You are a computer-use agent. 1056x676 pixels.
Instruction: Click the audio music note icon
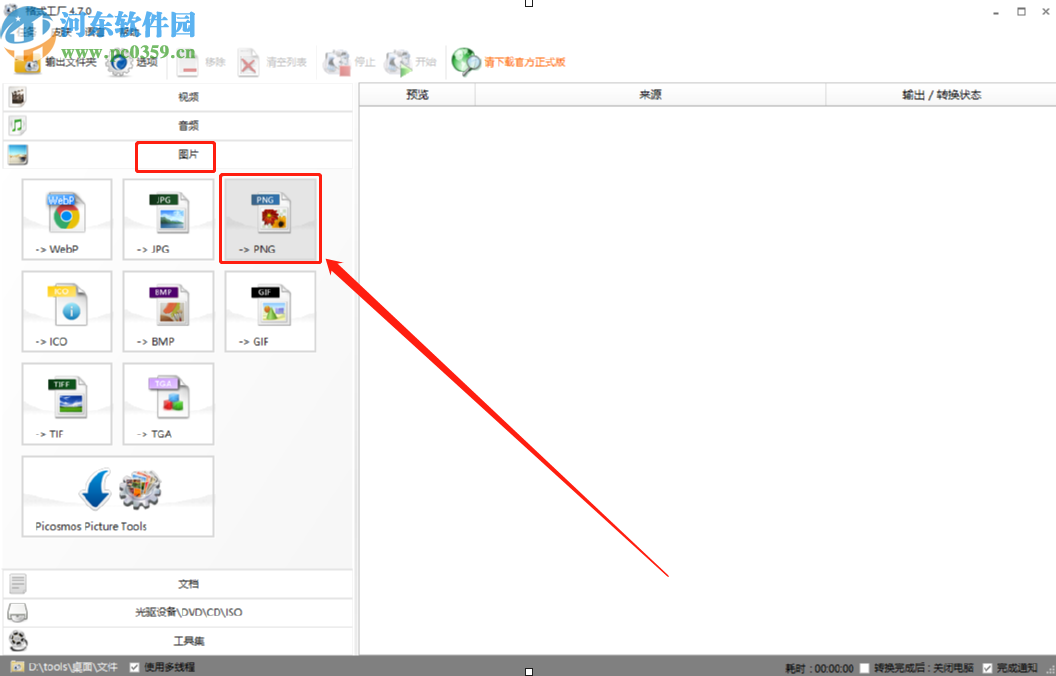(18, 125)
